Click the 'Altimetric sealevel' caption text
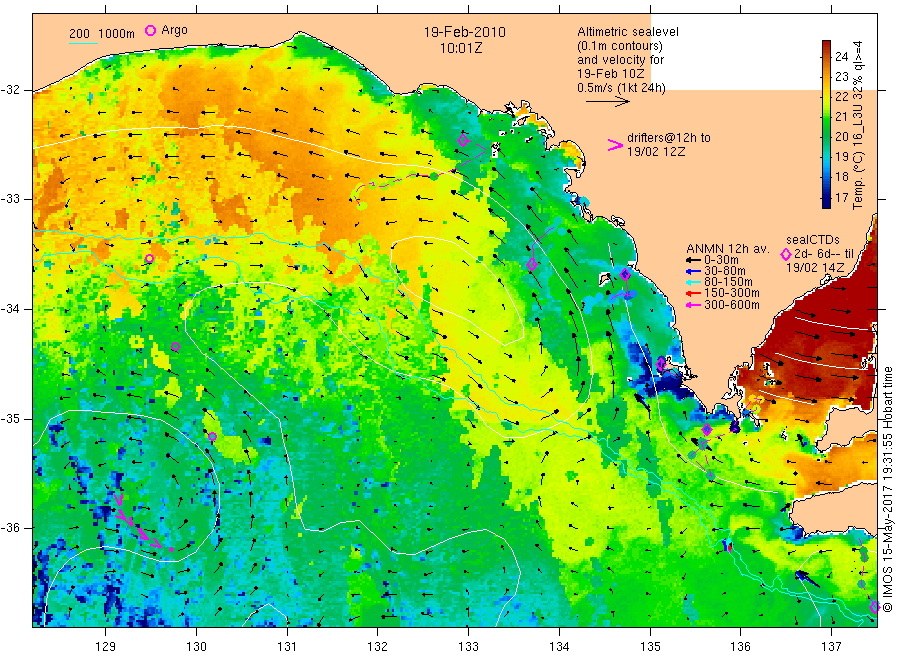This screenshot has width=900, height=660. (627, 32)
